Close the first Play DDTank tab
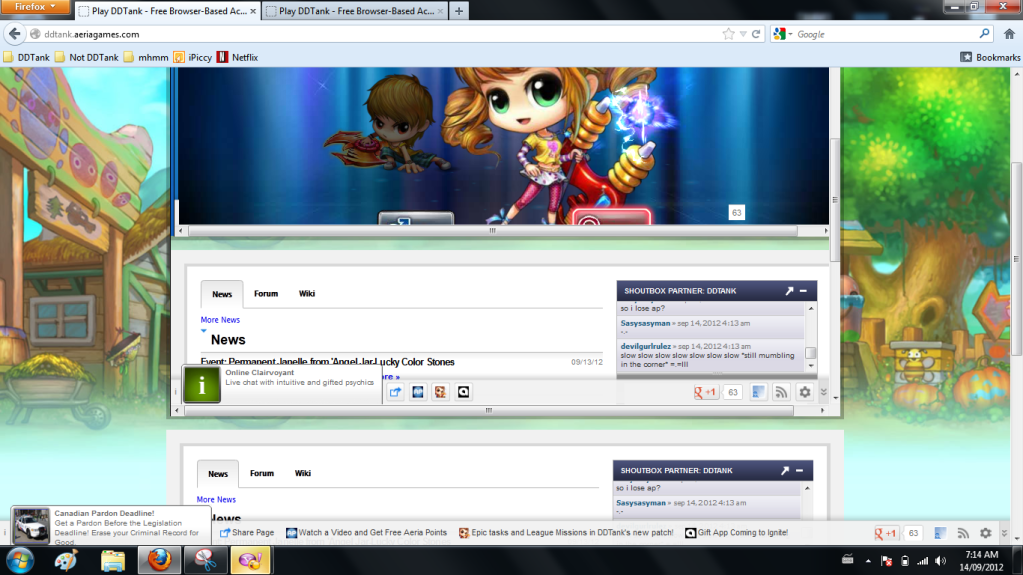 [x=253, y=11]
